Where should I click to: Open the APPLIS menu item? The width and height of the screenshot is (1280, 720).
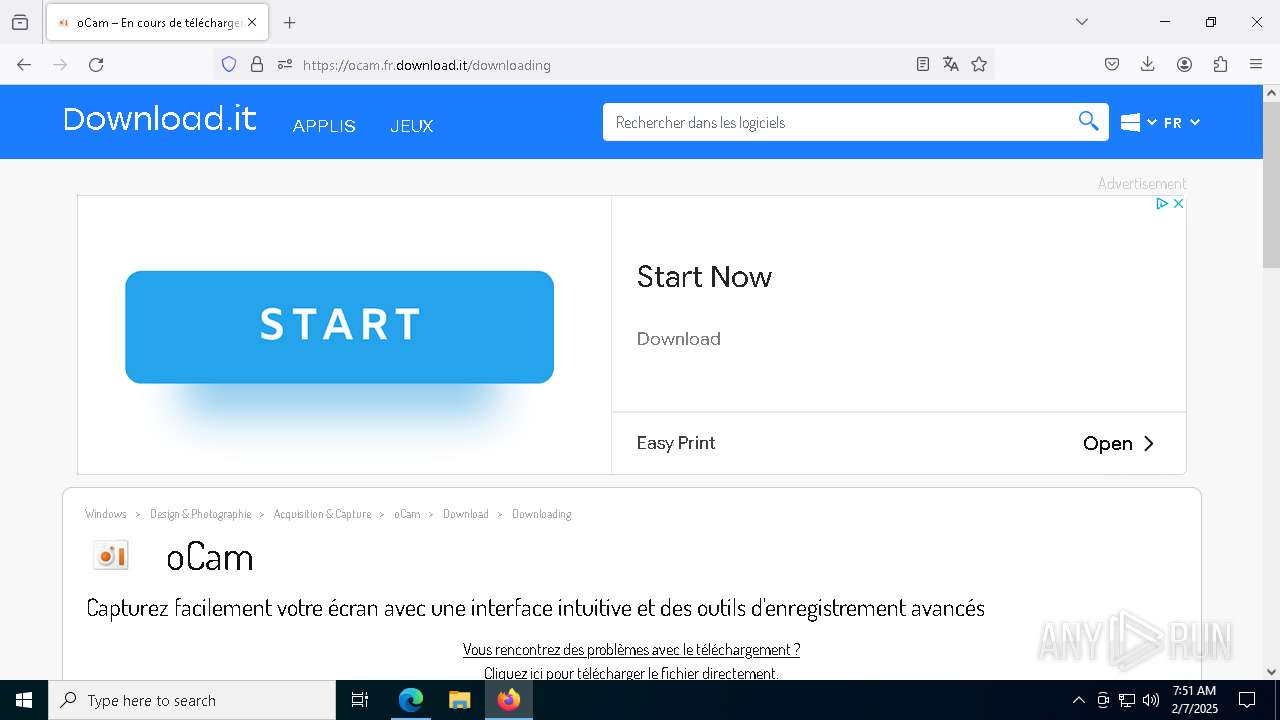(324, 126)
